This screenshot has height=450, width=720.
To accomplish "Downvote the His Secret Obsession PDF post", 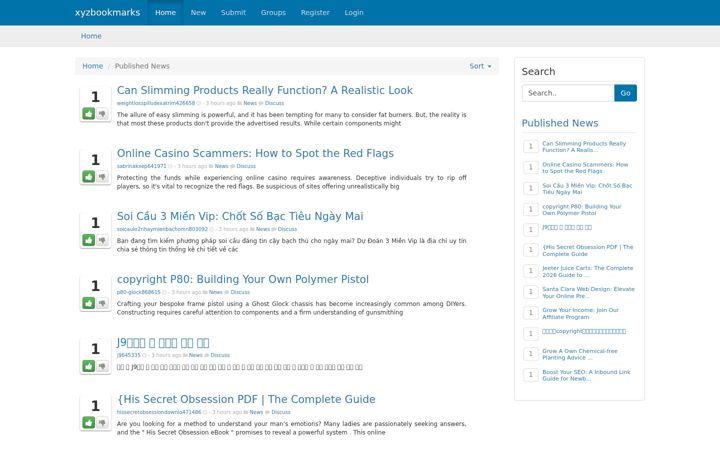I will click(102, 422).
